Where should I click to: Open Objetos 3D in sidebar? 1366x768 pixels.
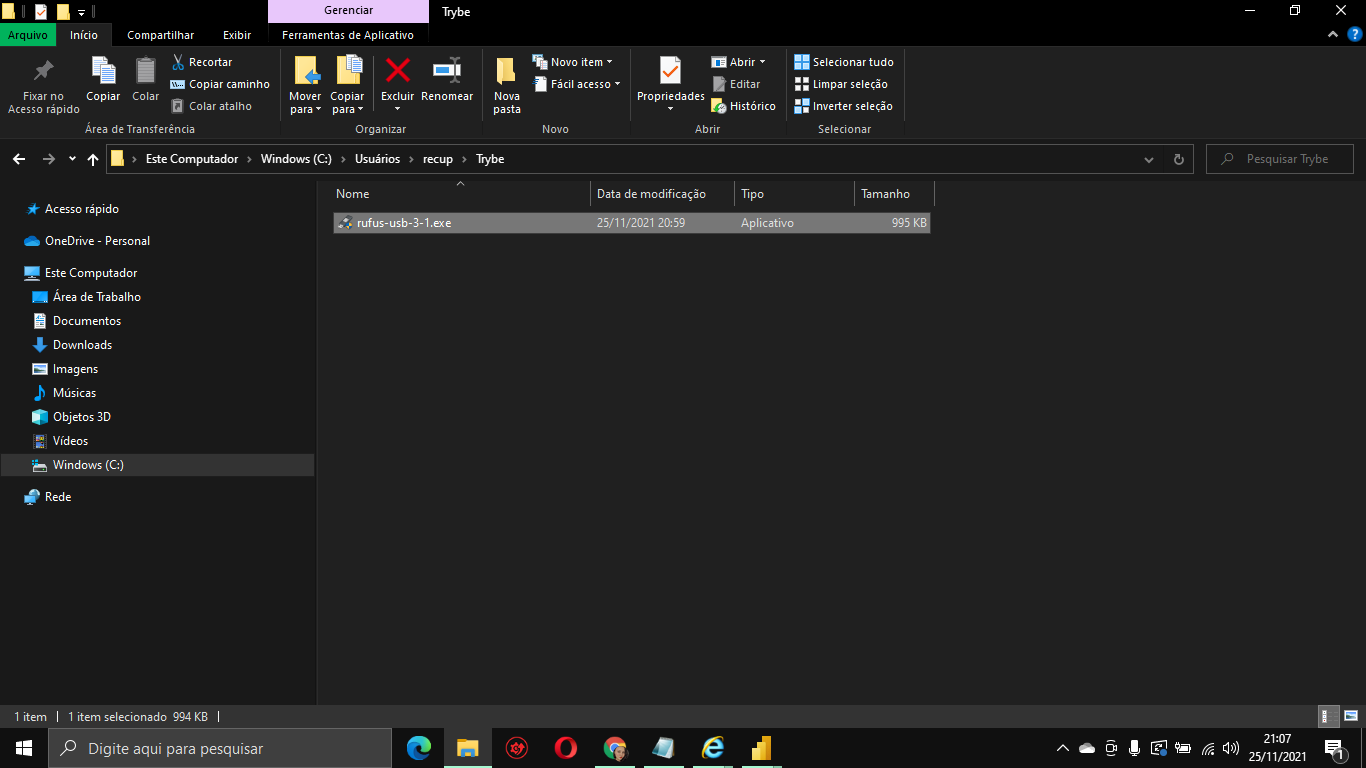pyautogui.click(x=82, y=417)
